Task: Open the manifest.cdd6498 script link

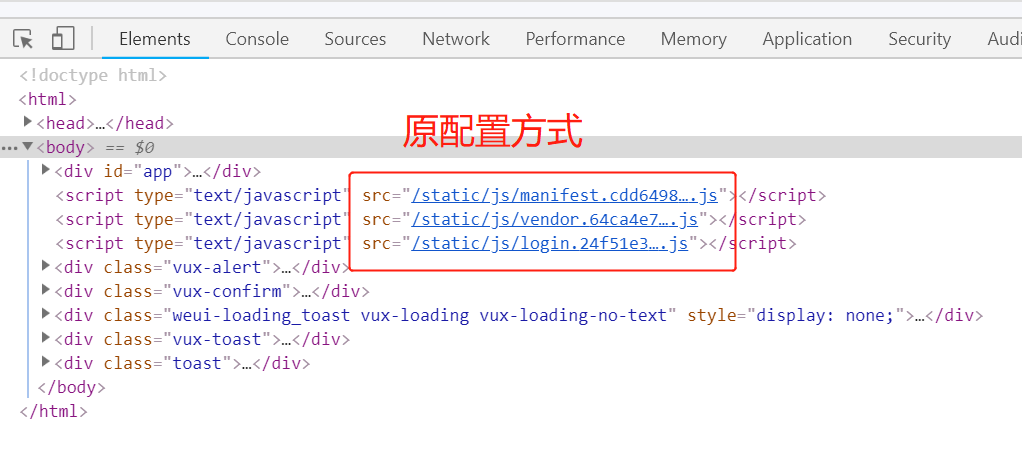Action: [x=565, y=195]
